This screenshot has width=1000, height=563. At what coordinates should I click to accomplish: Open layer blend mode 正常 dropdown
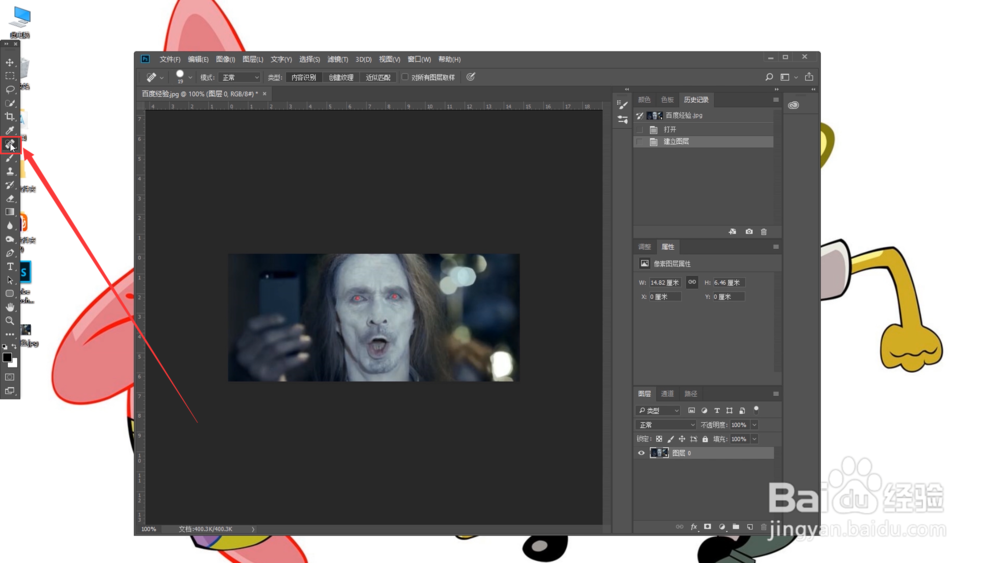[666, 425]
